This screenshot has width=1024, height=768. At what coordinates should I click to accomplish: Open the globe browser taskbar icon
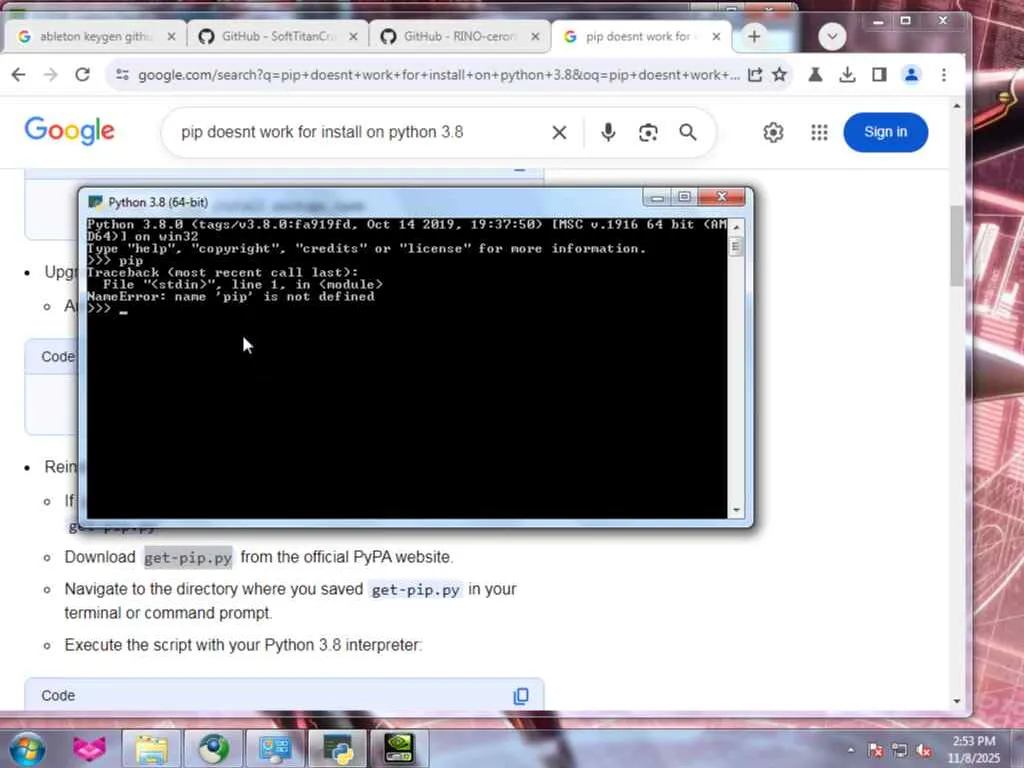[213, 748]
